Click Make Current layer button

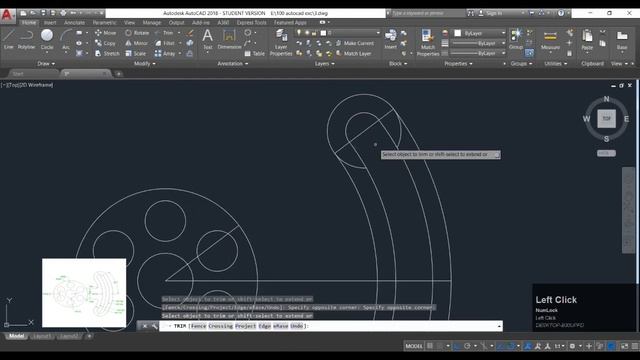coord(354,43)
